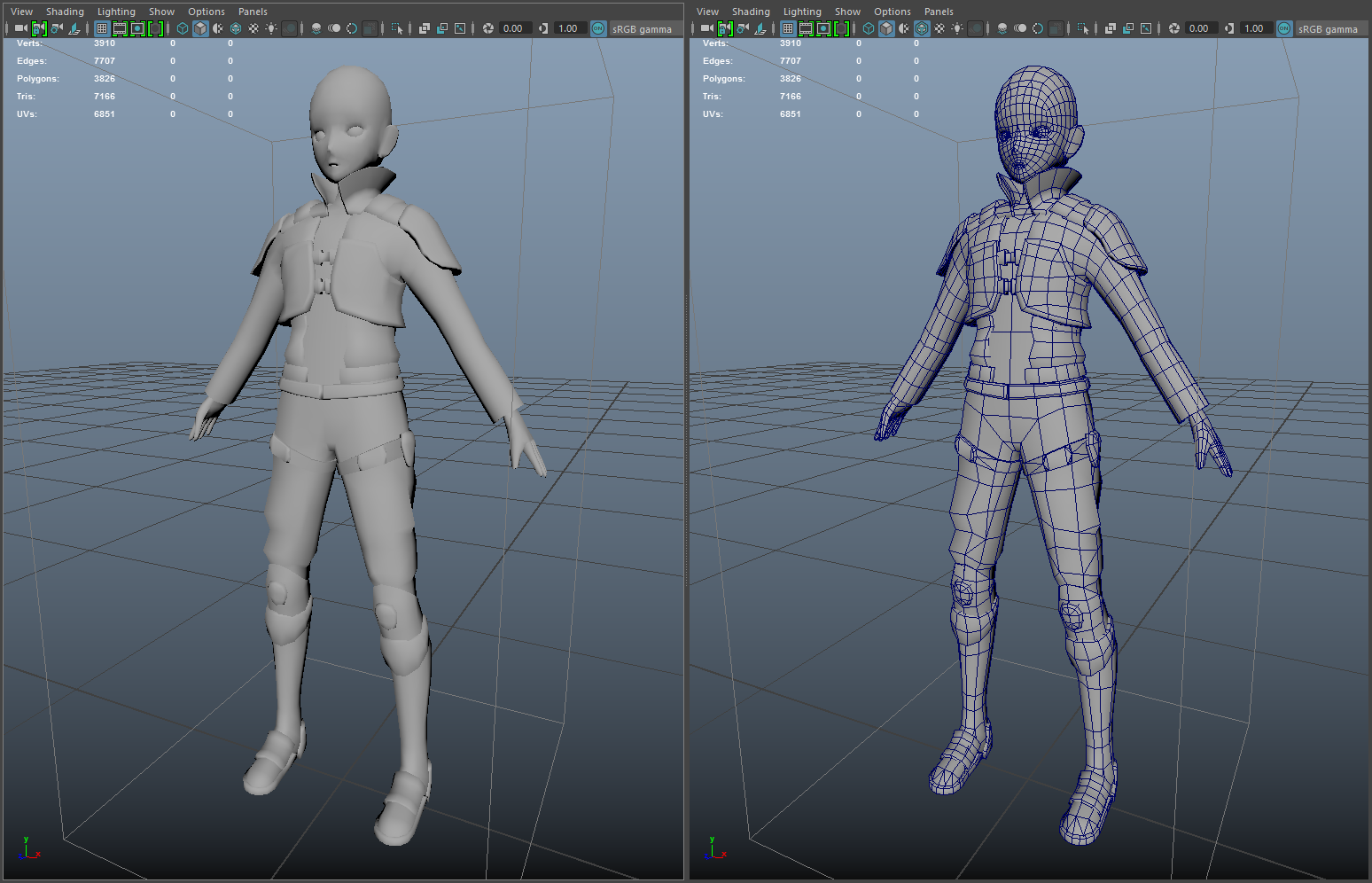Click gamma value field 1.00 in right viewport

1254,28
